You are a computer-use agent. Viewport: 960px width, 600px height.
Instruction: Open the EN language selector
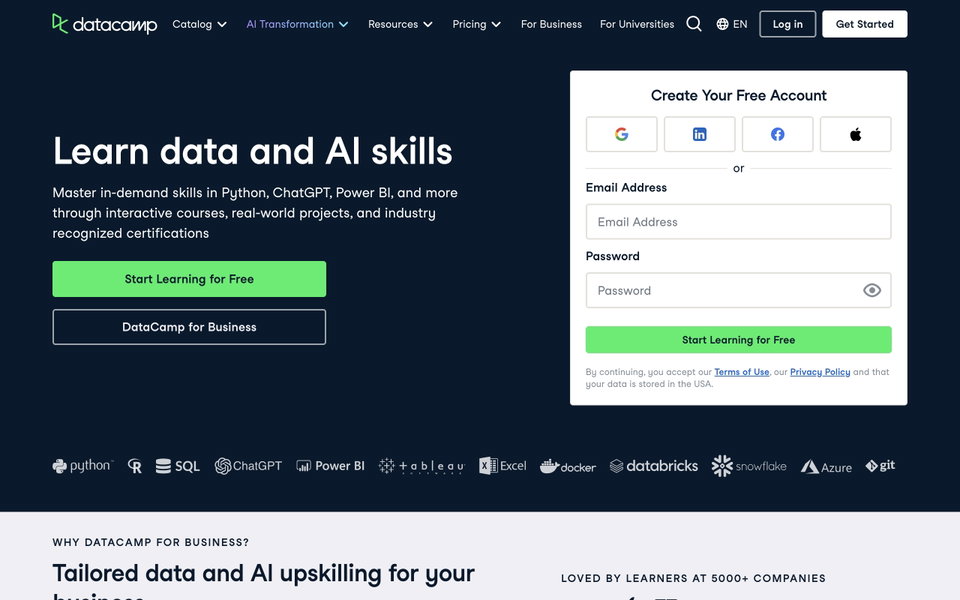pos(732,24)
